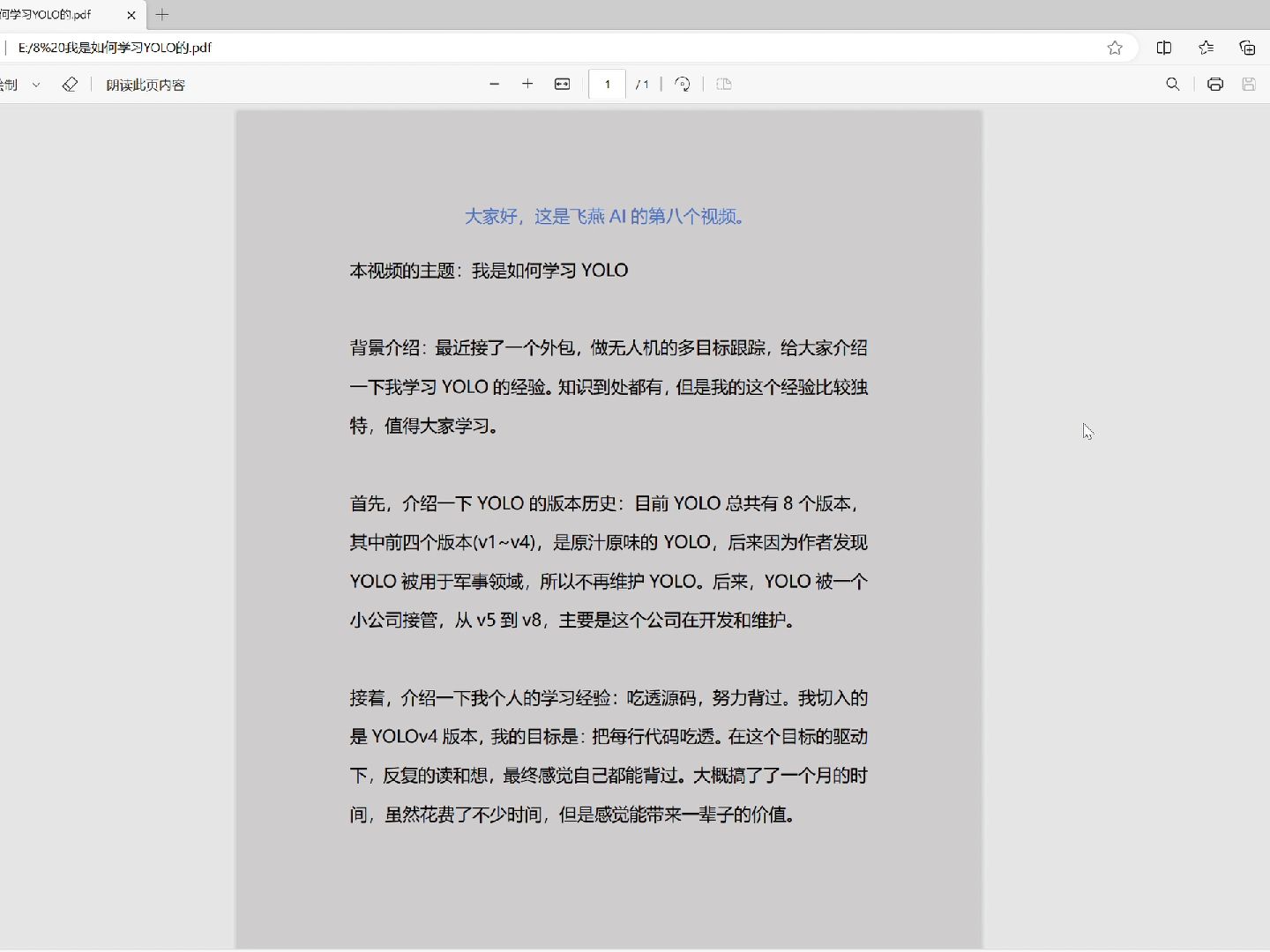
Task: Click the line starting 其中前四个版本(v1~v4)
Action: tap(609, 542)
